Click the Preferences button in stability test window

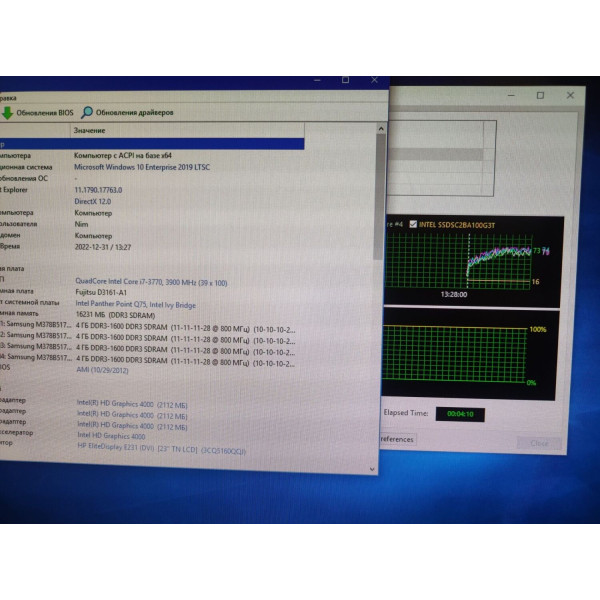[397, 439]
